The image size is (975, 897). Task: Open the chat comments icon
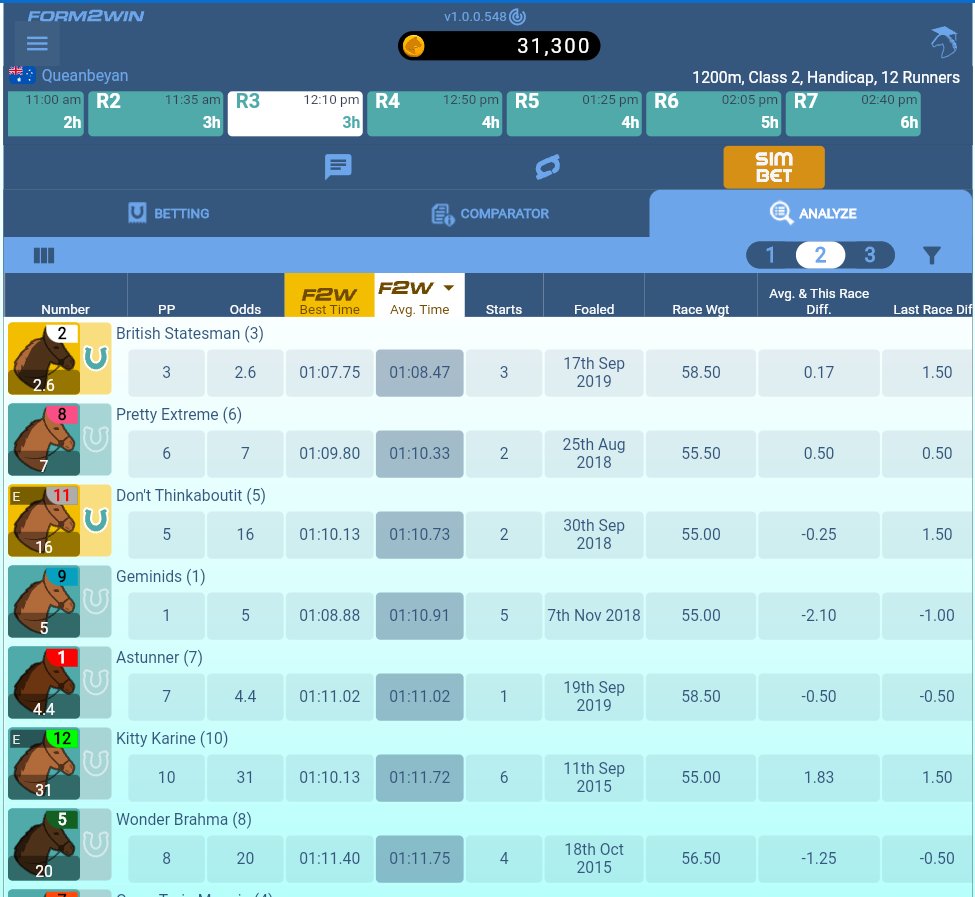pos(338,167)
